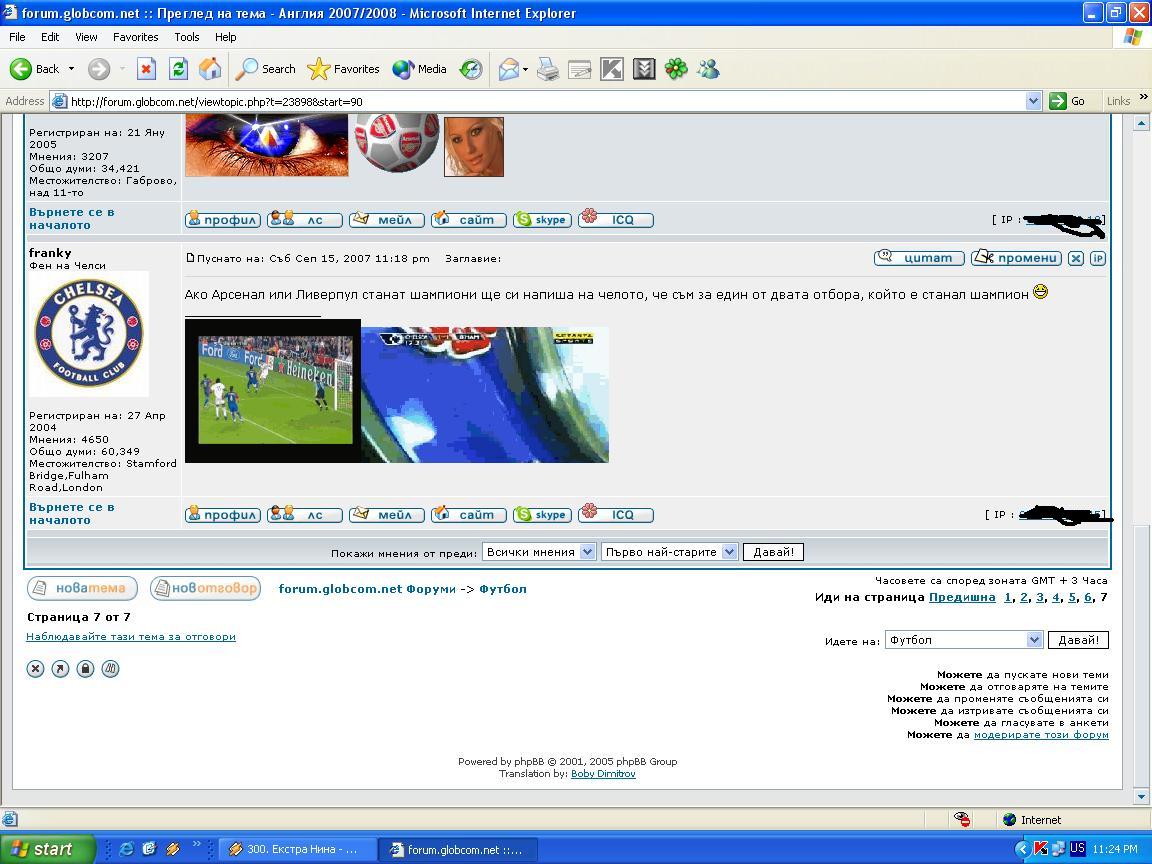This screenshot has width=1152, height=864.
Task: Open the Favorites menu
Action: 135,37
